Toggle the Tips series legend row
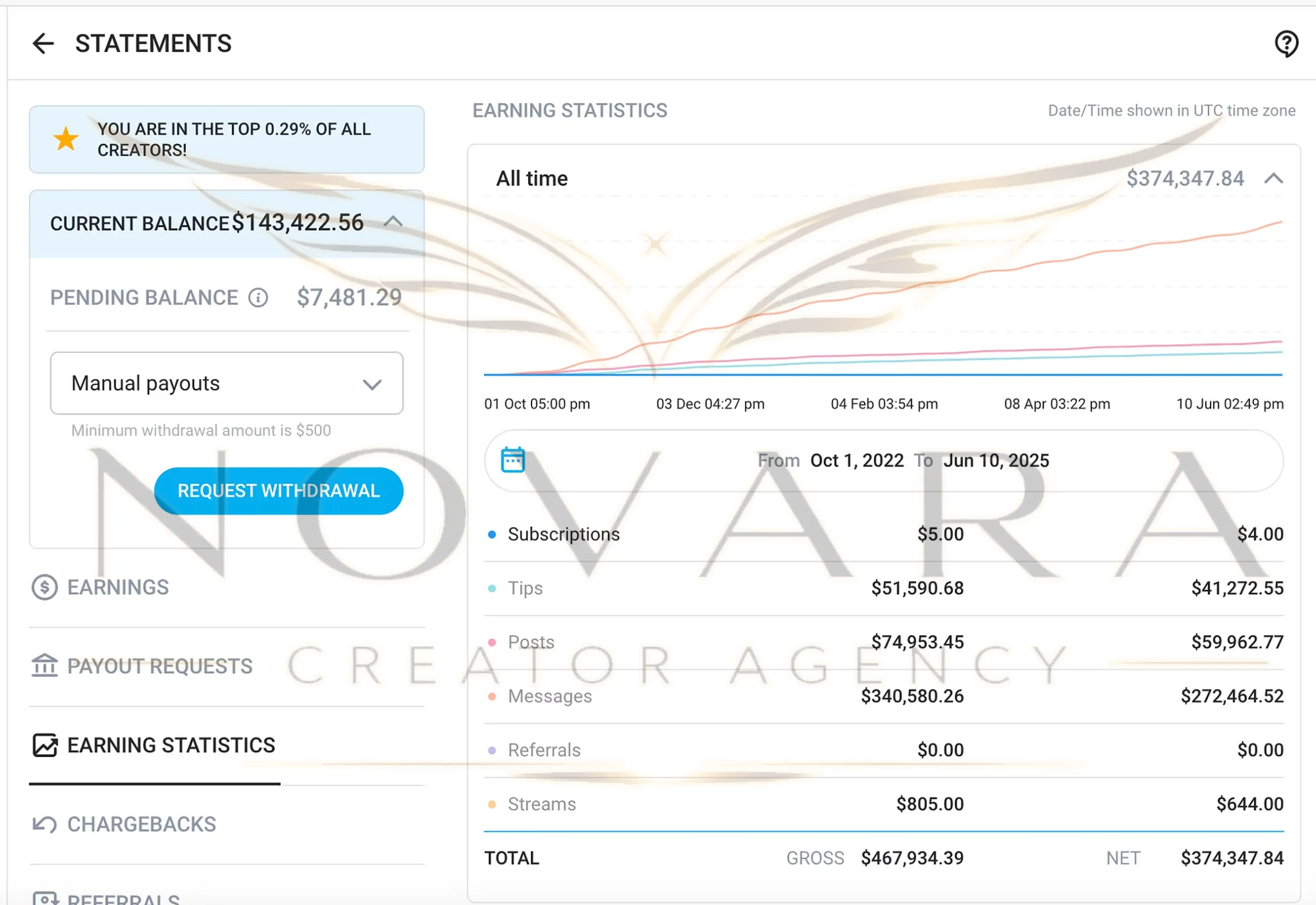 [x=525, y=588]
